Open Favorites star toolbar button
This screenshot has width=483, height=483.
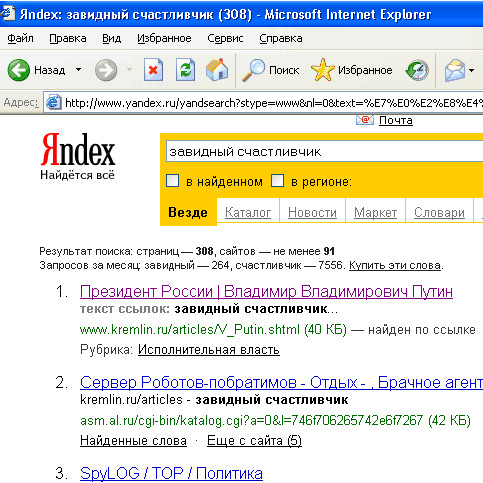[352, 70]
